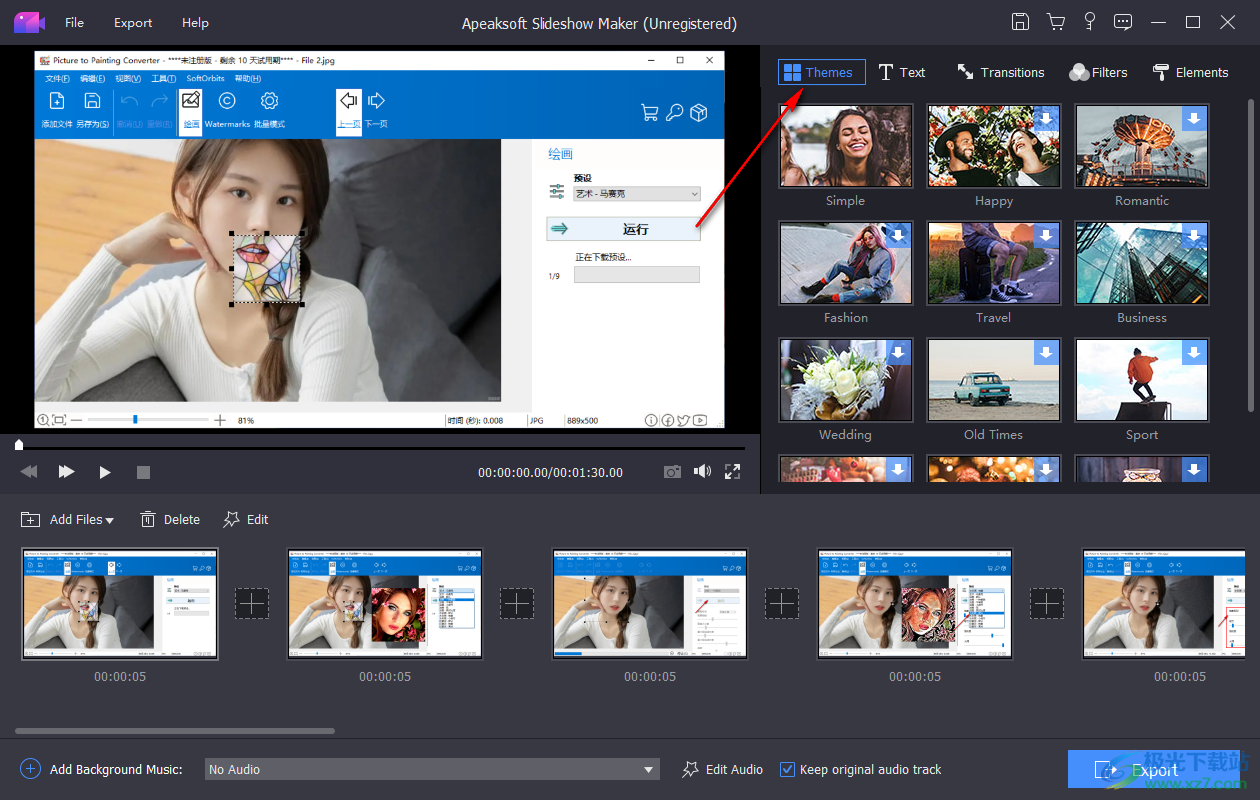Select the first timeline clip
Viewport: 1260px width, 800px height.
120,603
